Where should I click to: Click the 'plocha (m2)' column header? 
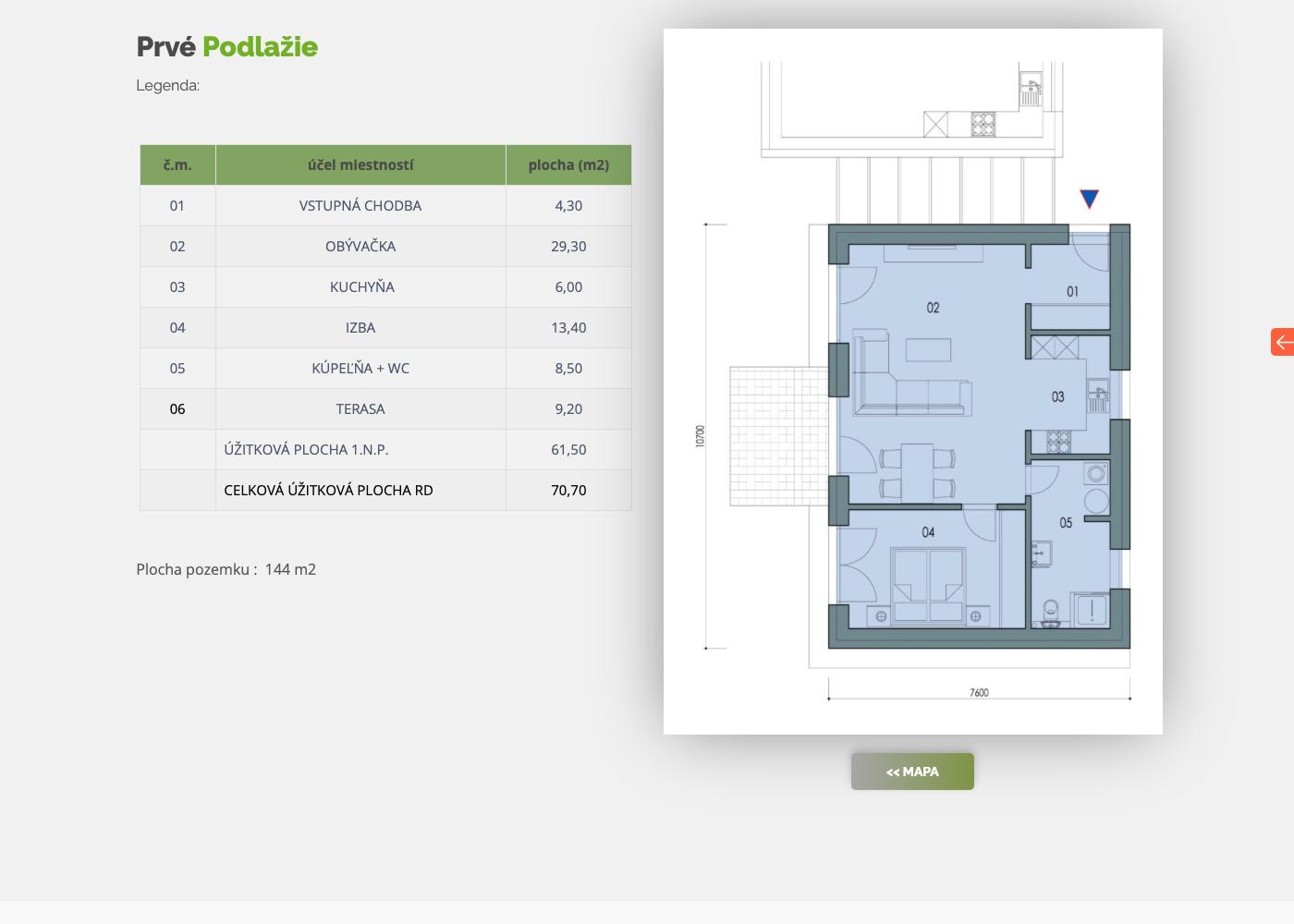(x=568, y=165)
